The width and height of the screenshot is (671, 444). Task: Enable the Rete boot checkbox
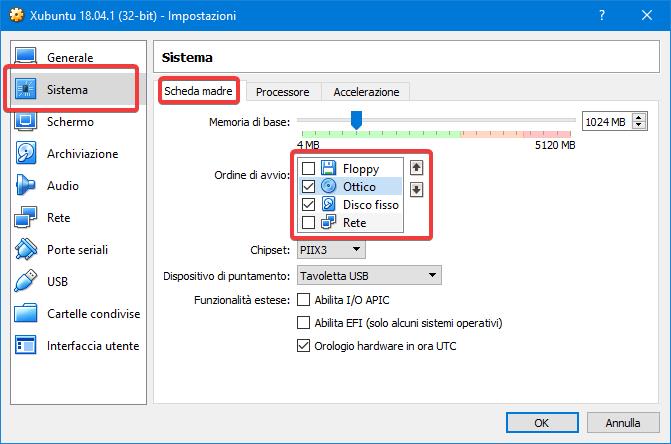[x=308, y=222]
